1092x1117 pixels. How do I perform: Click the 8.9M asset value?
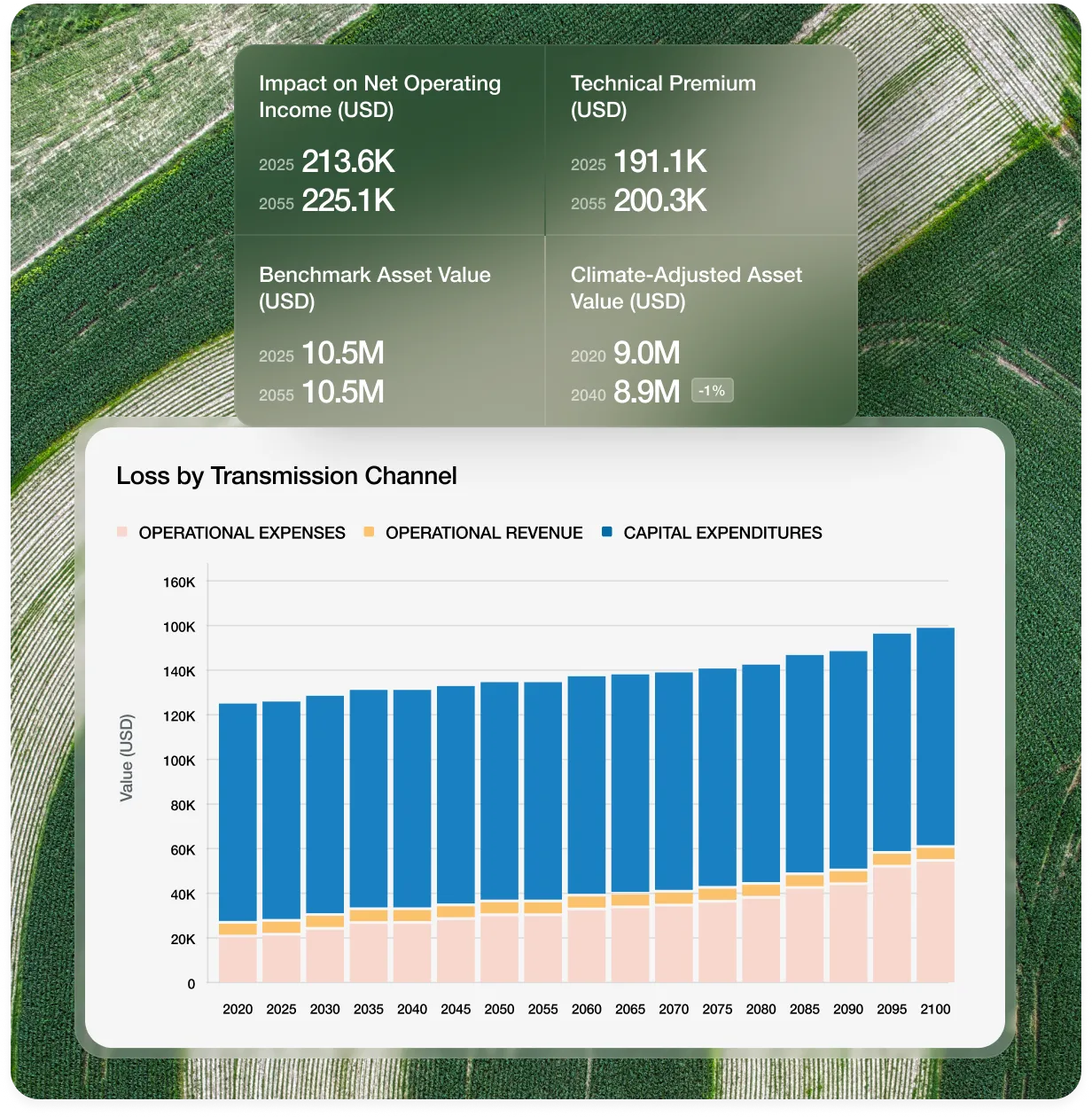pyautogui.click(x=647, y=392)
